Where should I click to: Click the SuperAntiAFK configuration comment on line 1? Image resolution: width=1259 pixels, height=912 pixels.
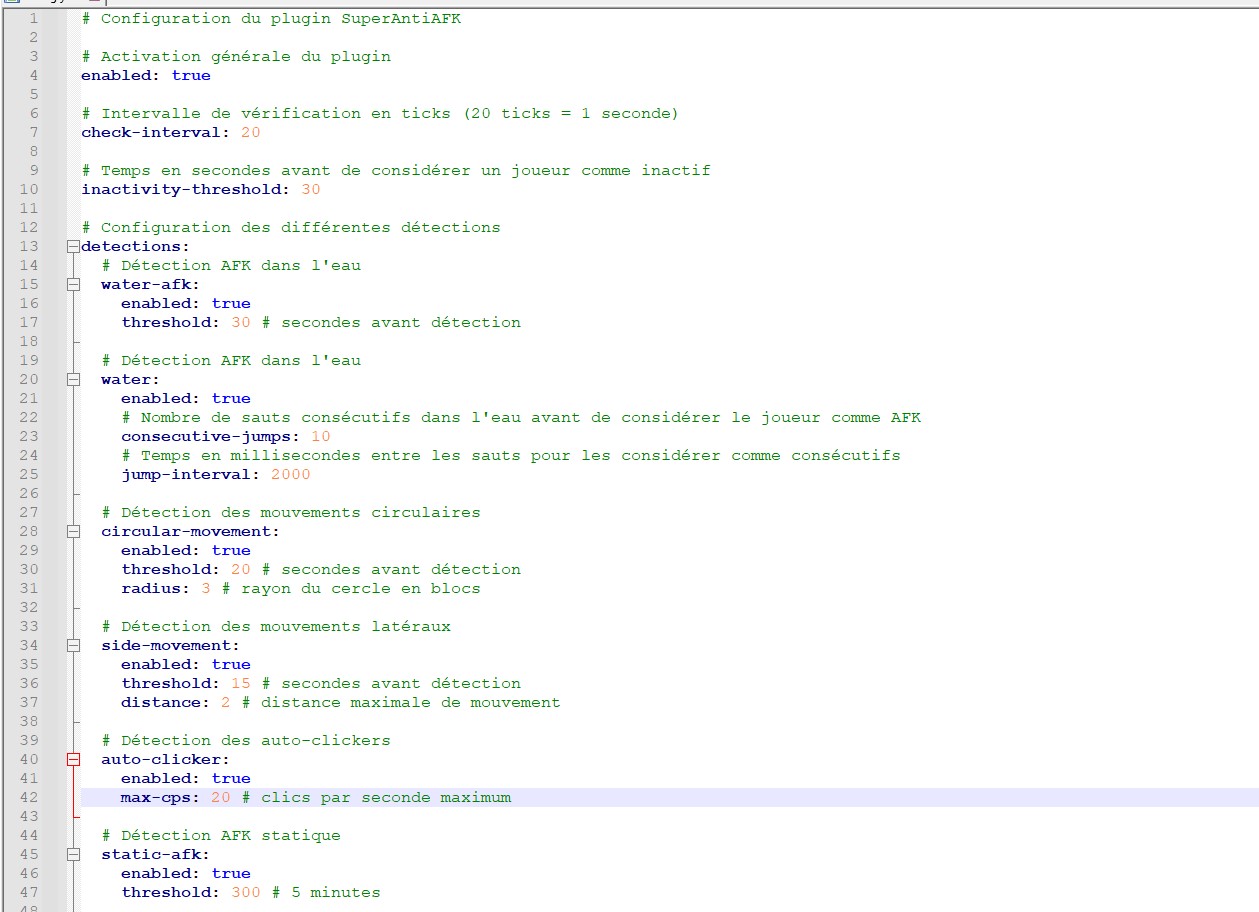[271, 18]
